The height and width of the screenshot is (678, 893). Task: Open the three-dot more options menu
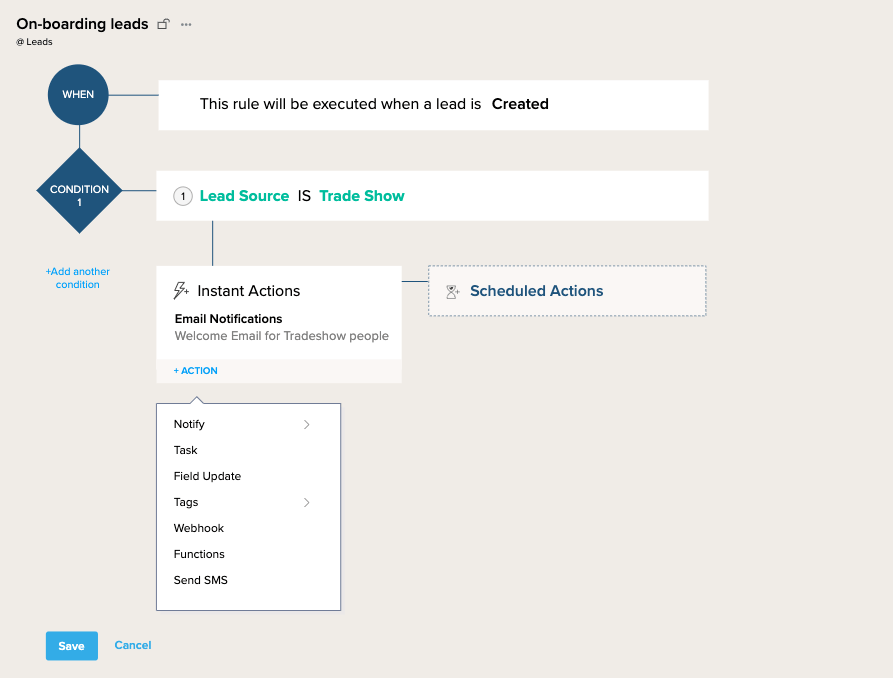click(x=186, y=24)
